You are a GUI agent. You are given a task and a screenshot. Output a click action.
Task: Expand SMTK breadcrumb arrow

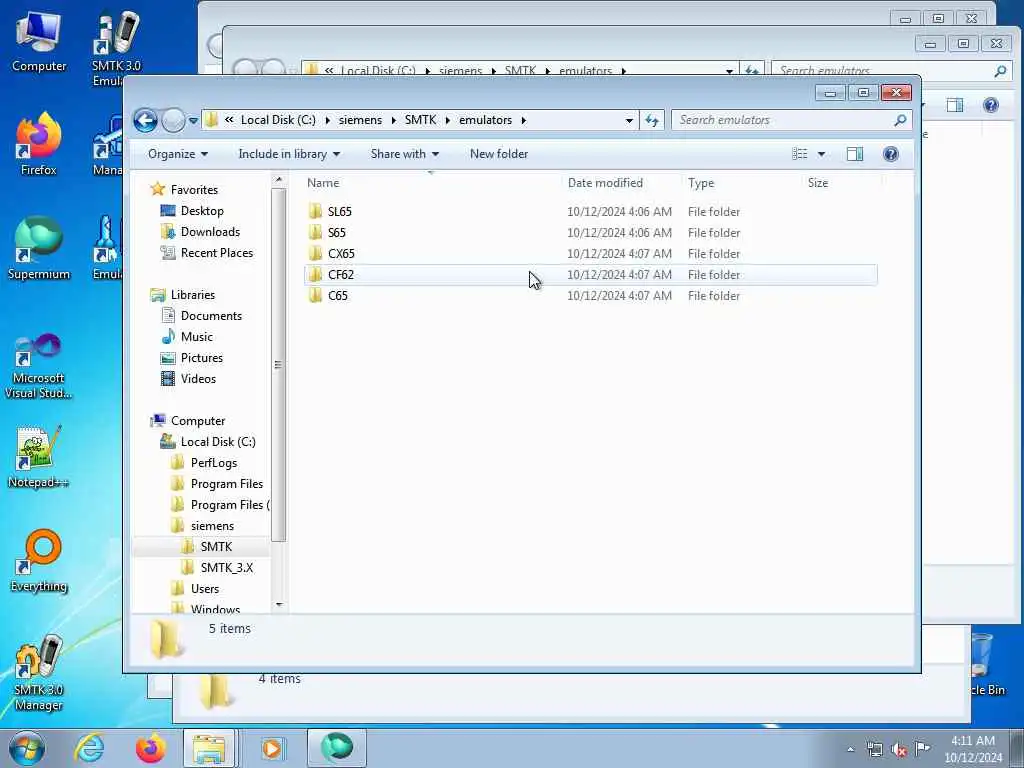click(x=448, y=120)
